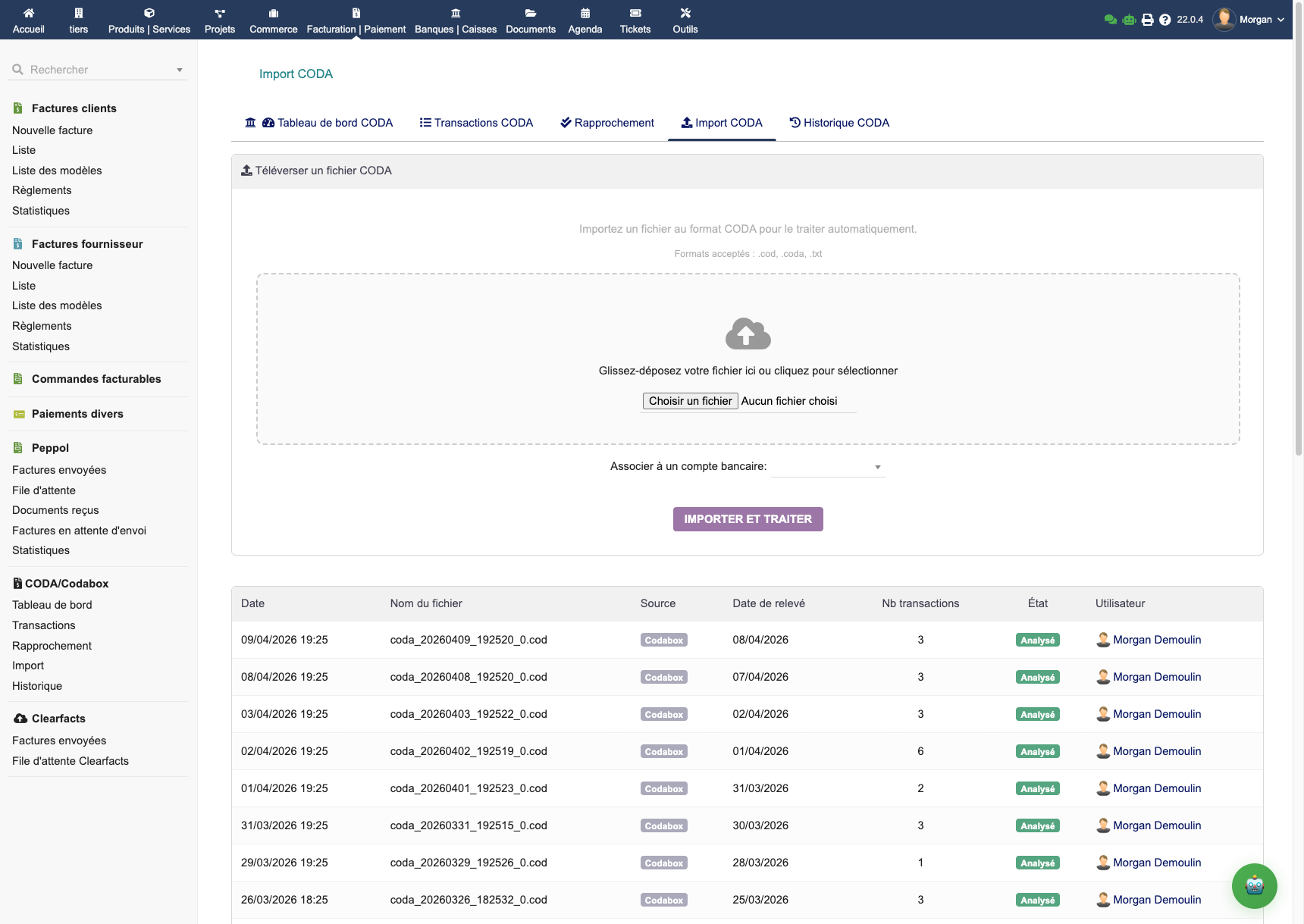Image resolution: width=1304 pixels, height=924 pixels.
Task: Open the bank account association dropdown
Action: tap(828, 467)
